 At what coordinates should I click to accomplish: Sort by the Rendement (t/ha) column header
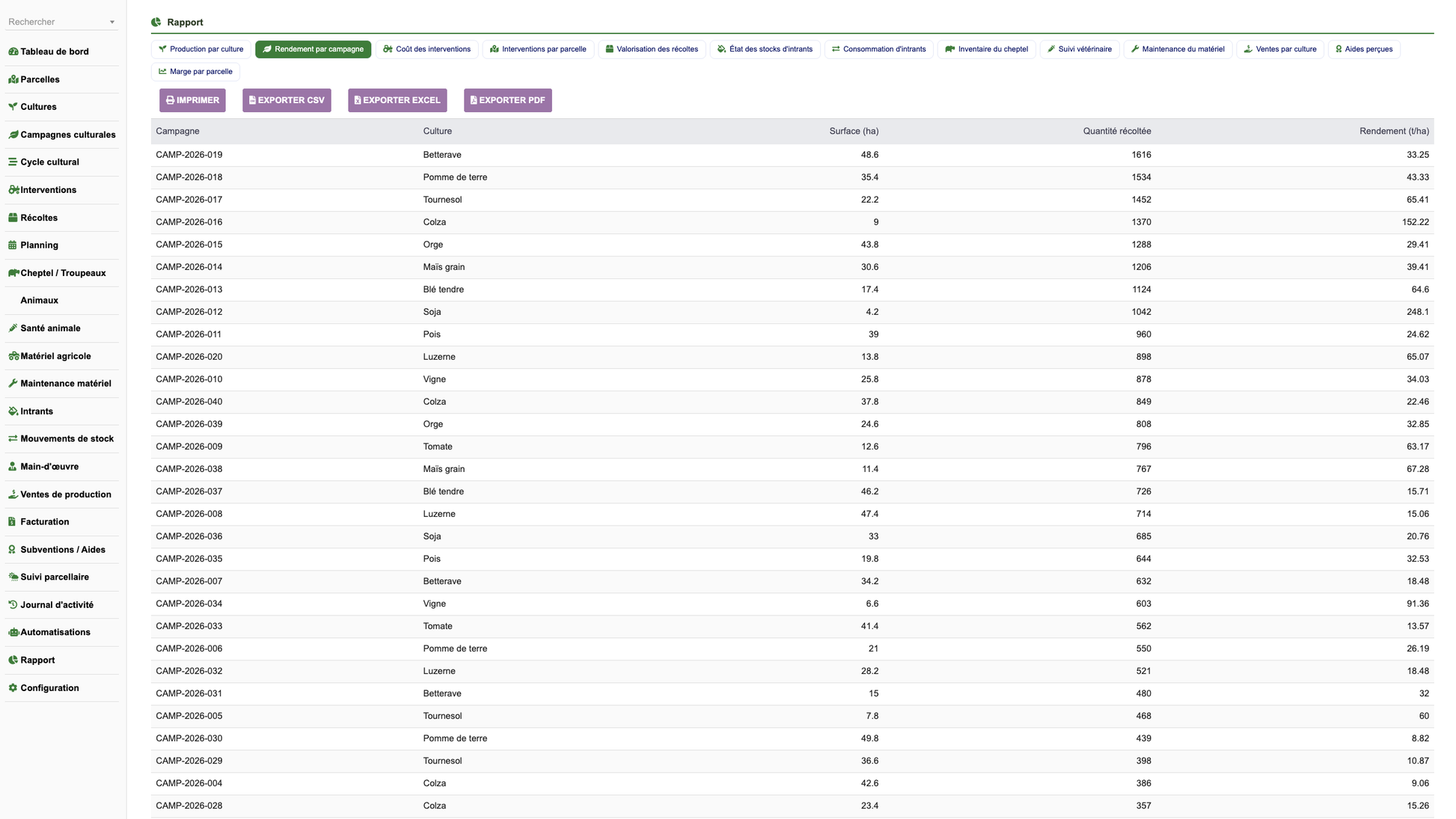pyautogui.click(x=1394, y=132)
